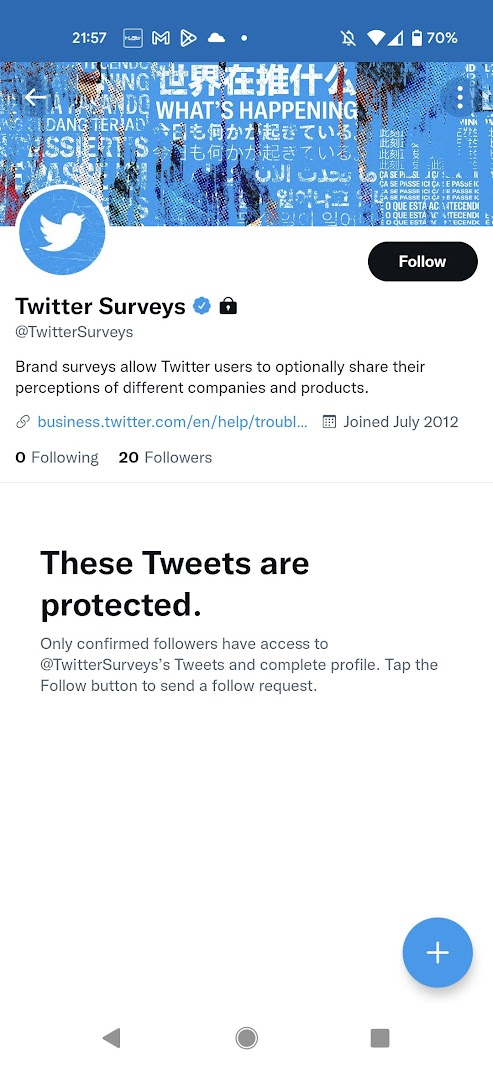Tap Android recent apps square
493x1068 pixels.
tap(379, 1037)
